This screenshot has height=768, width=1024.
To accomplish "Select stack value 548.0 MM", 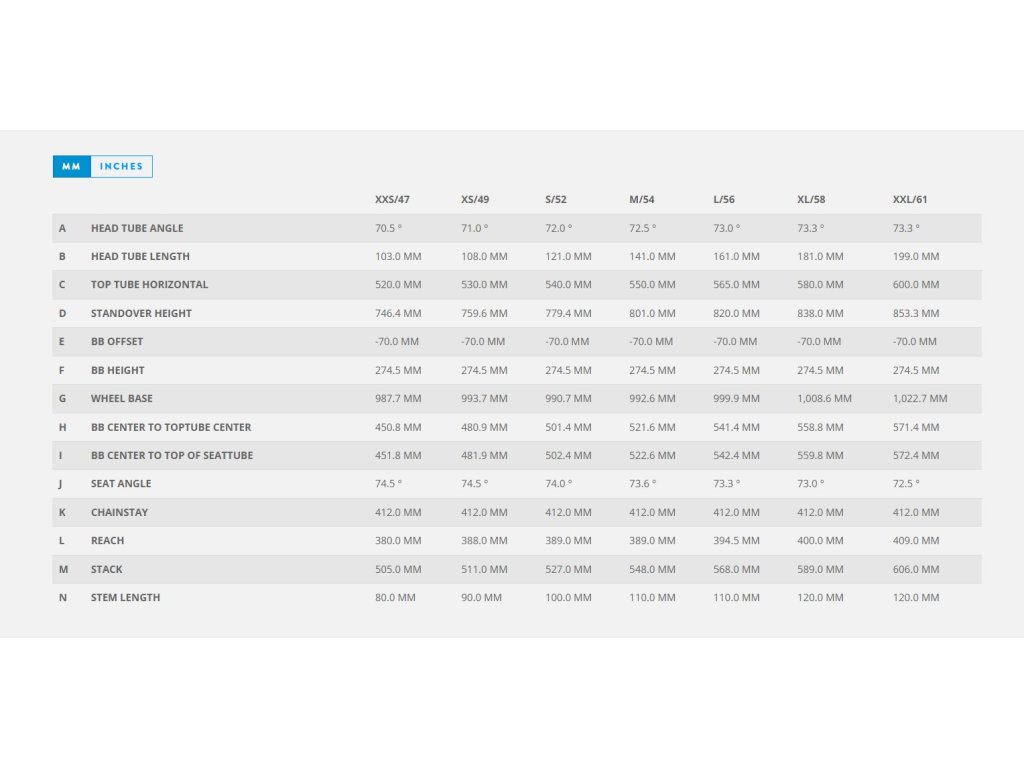I will point(652,569).
